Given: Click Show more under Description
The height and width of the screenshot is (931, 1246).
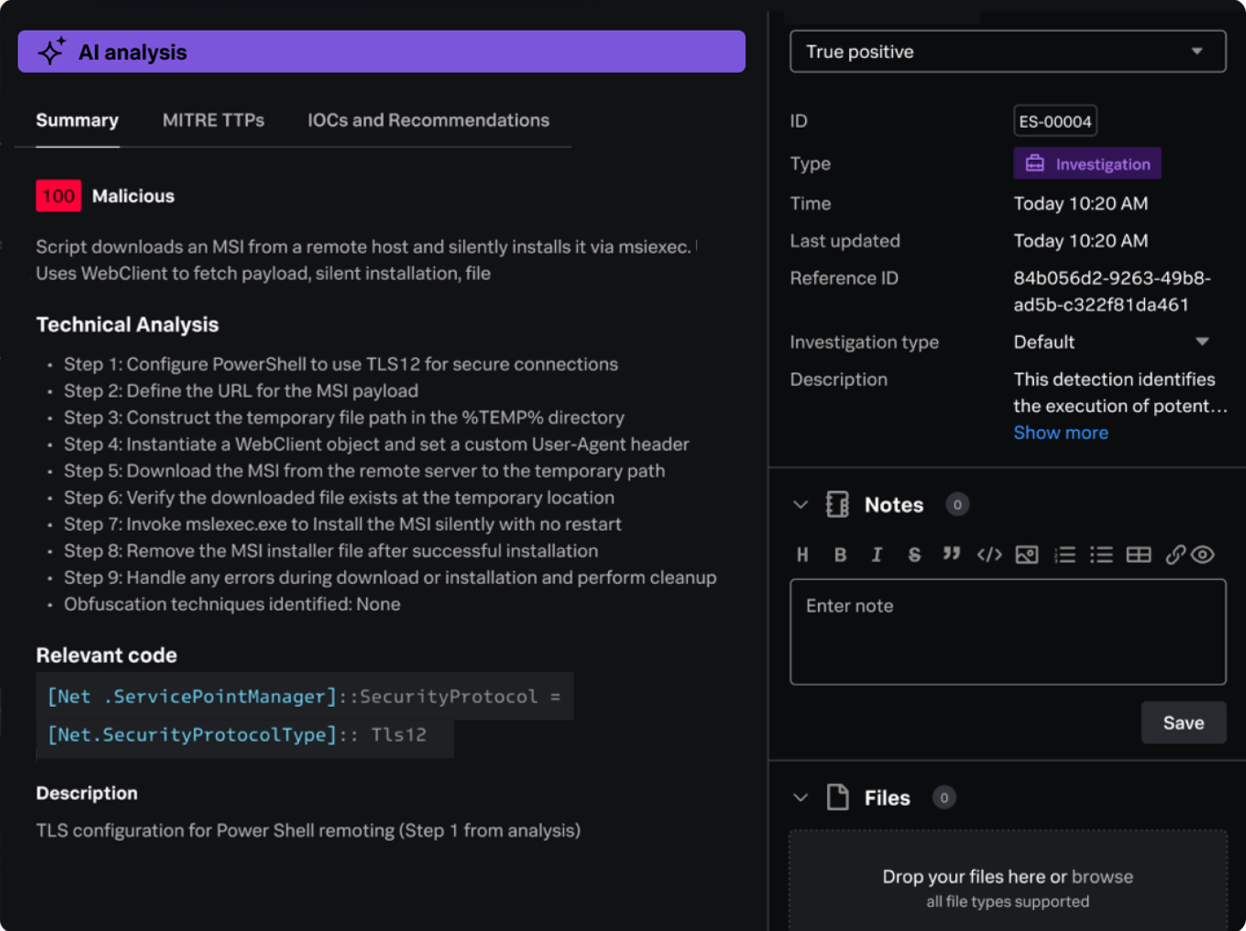Looking at the screenshot, I should click(x=1060, y=433).
